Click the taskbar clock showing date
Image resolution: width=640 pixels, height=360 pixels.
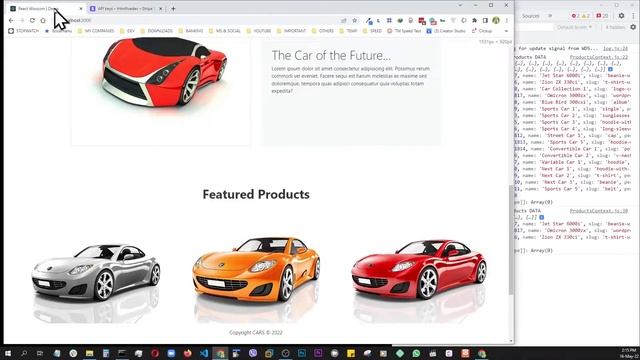click(629, 353)
